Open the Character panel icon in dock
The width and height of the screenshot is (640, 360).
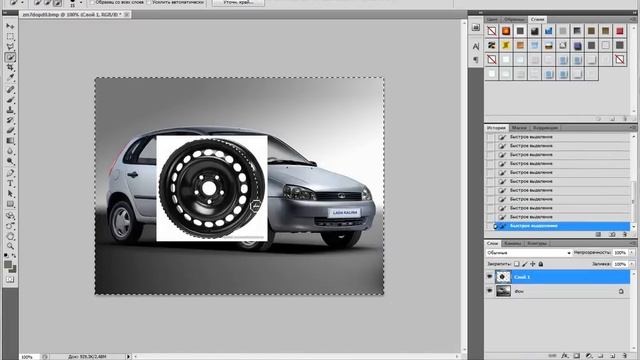point(476,47)
